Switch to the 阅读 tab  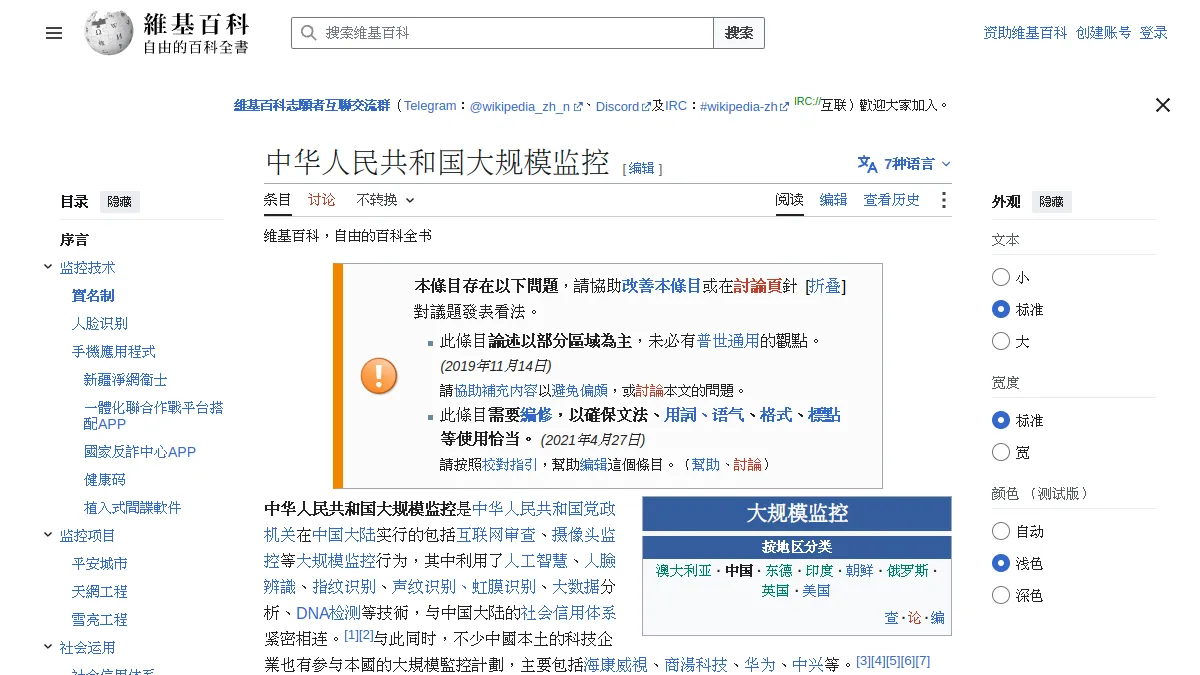(789, 200)
